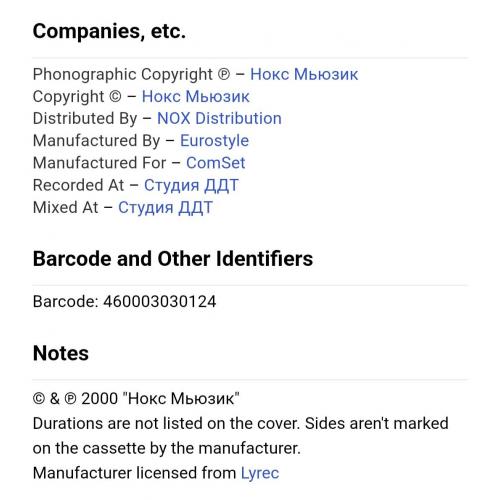
Task: Click the Companies, etc. section heading
Action: 109,31
